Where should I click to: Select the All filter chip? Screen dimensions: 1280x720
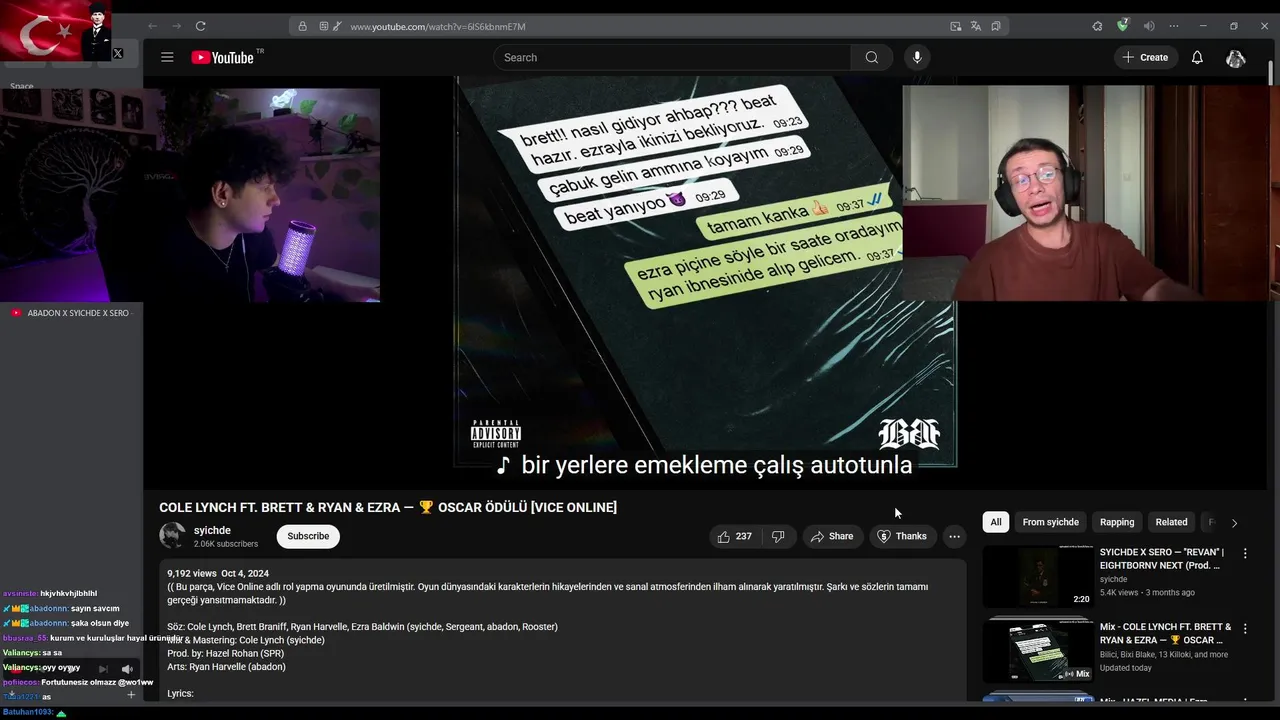click(x=995, y=522)
